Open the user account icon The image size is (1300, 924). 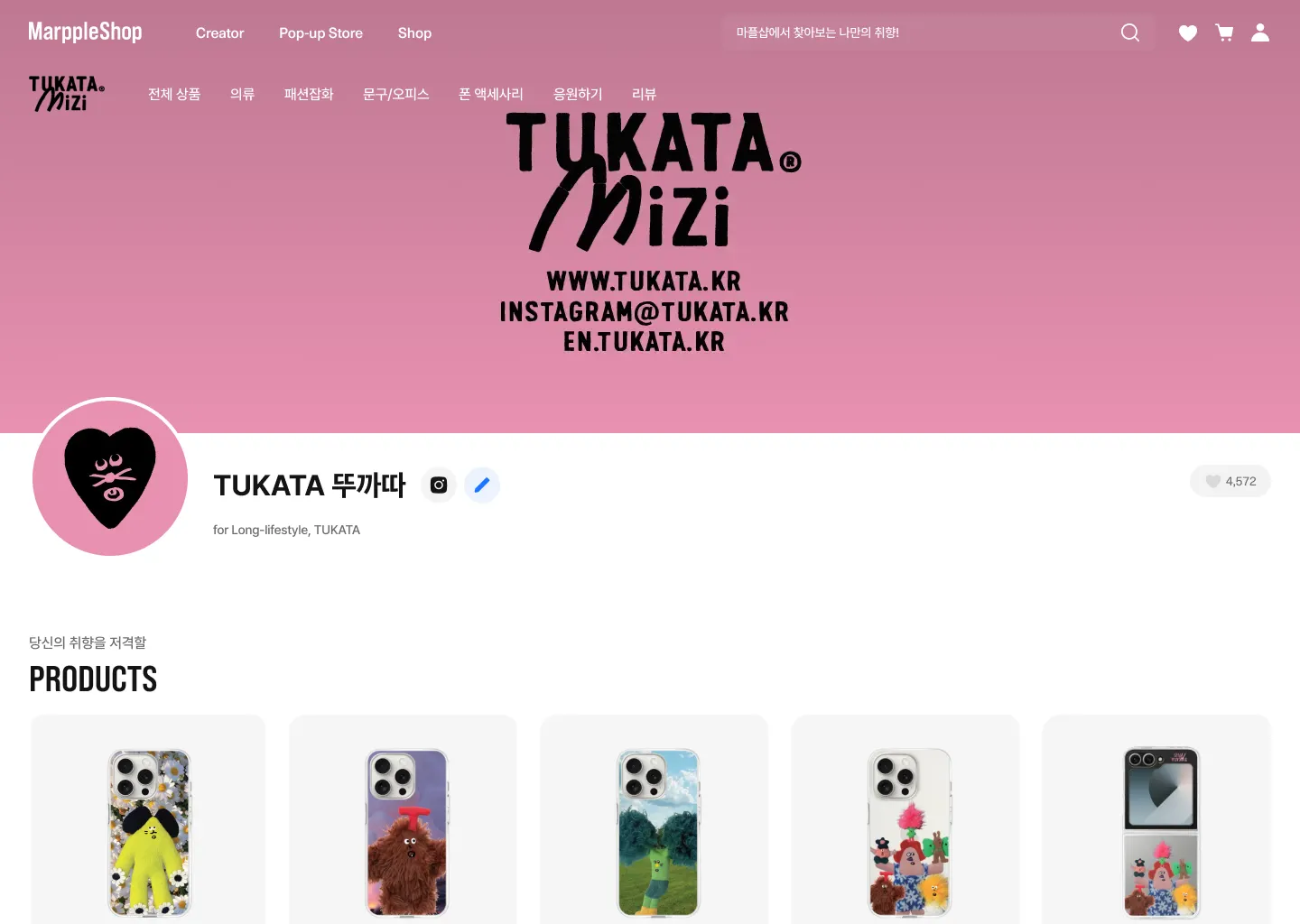(x=1260, y=32)
